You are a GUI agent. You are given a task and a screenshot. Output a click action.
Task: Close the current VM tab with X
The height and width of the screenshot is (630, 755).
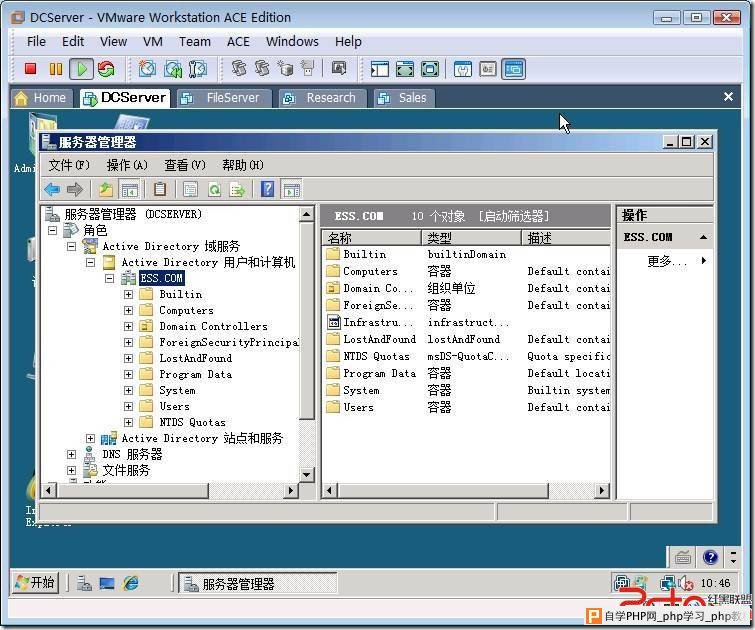tap(728, 97)
